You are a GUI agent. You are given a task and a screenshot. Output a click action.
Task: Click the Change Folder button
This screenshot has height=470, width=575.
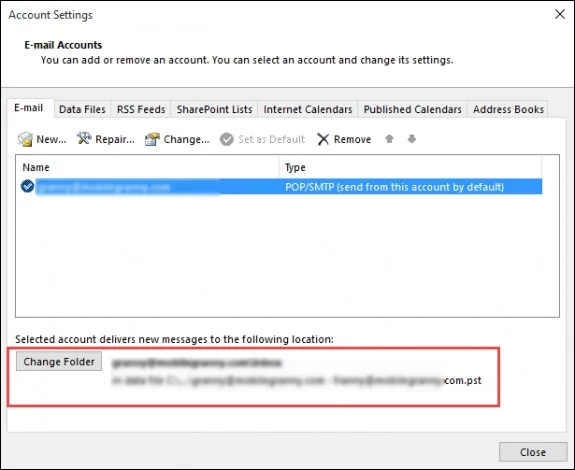[x=59, y=361]
